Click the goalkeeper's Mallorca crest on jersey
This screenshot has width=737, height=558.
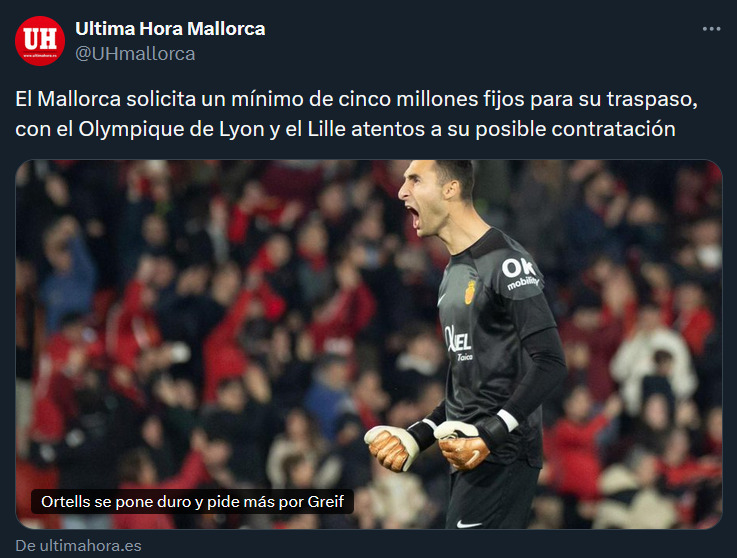click(470, 292)
